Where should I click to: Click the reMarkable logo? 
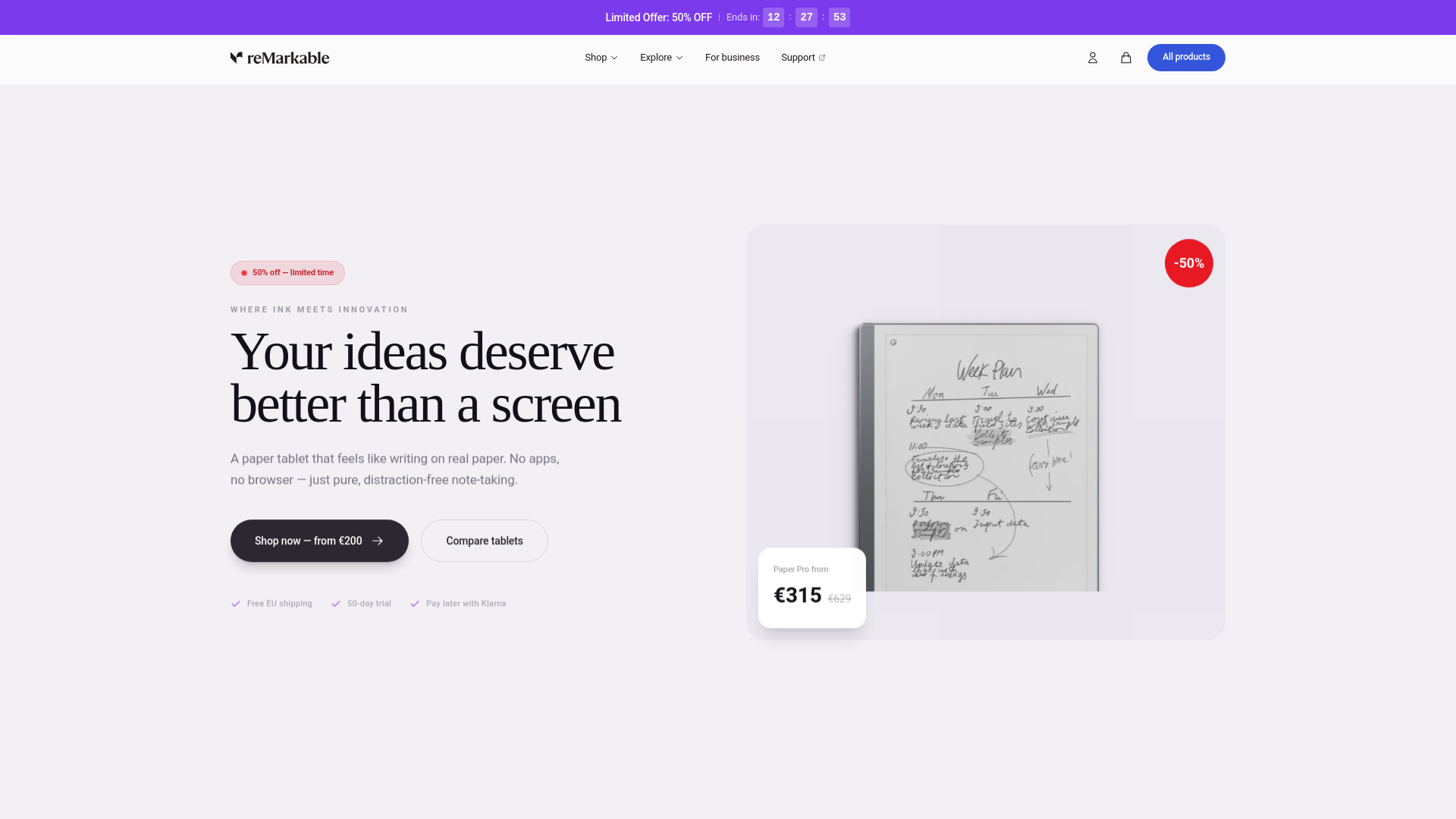[280, 58]
